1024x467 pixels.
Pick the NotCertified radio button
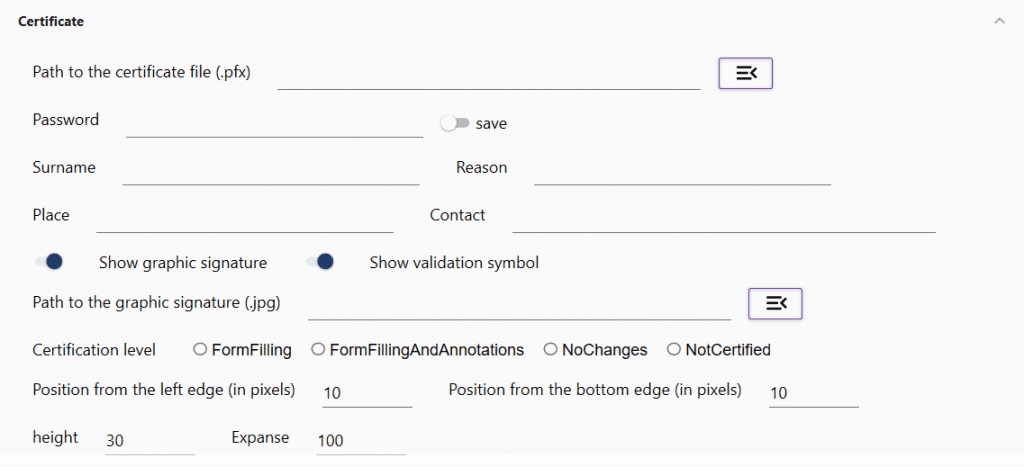[673, 350]
